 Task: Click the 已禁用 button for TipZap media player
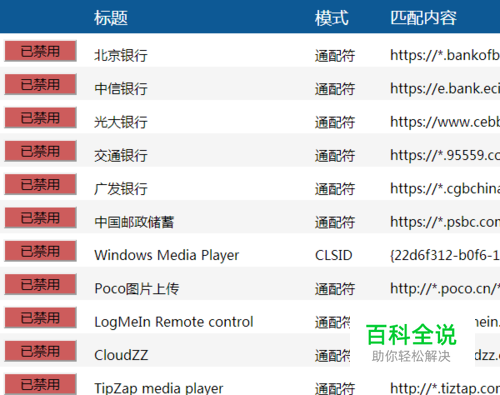click(x=40, y=384)
